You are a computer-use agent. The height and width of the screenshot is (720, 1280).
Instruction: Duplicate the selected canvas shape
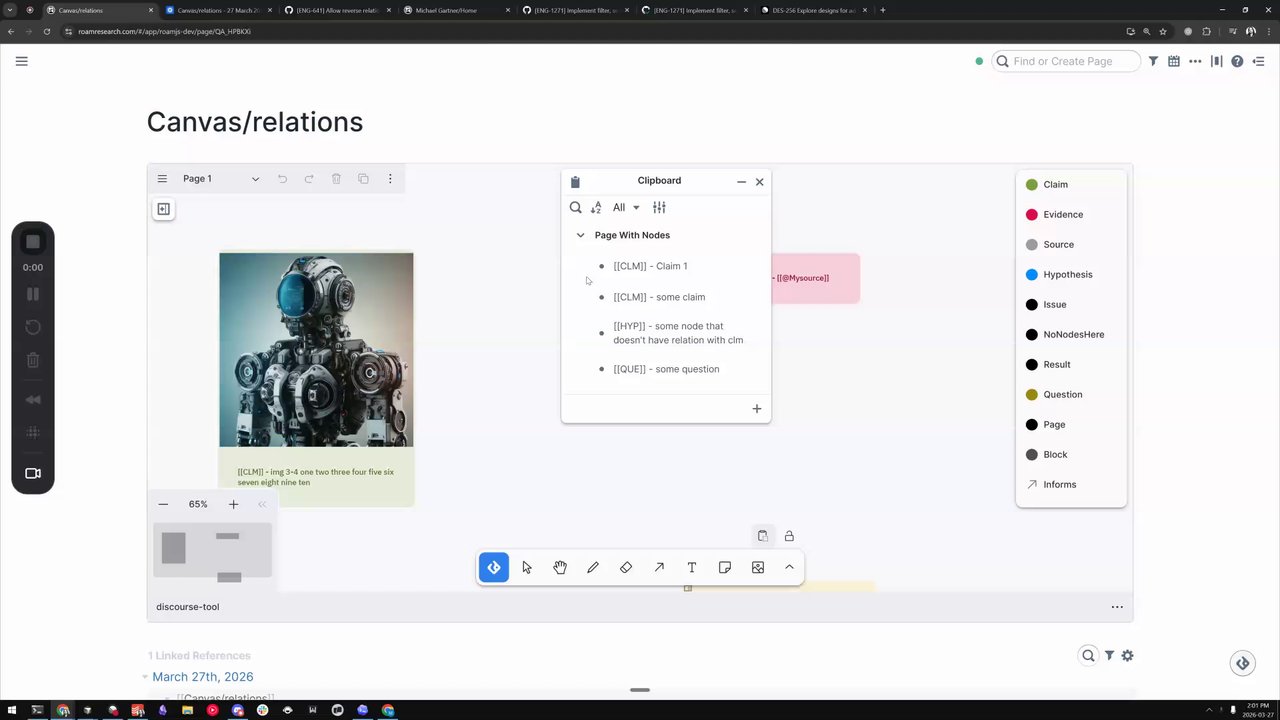(363, 179)
